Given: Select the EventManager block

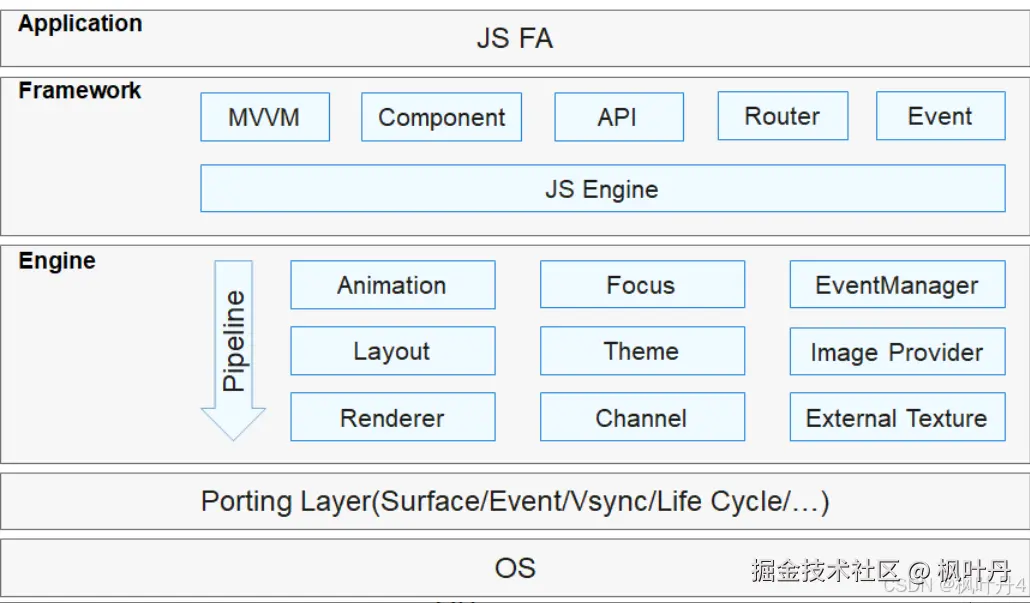Looking at the screenshot, I should (897, 285).
